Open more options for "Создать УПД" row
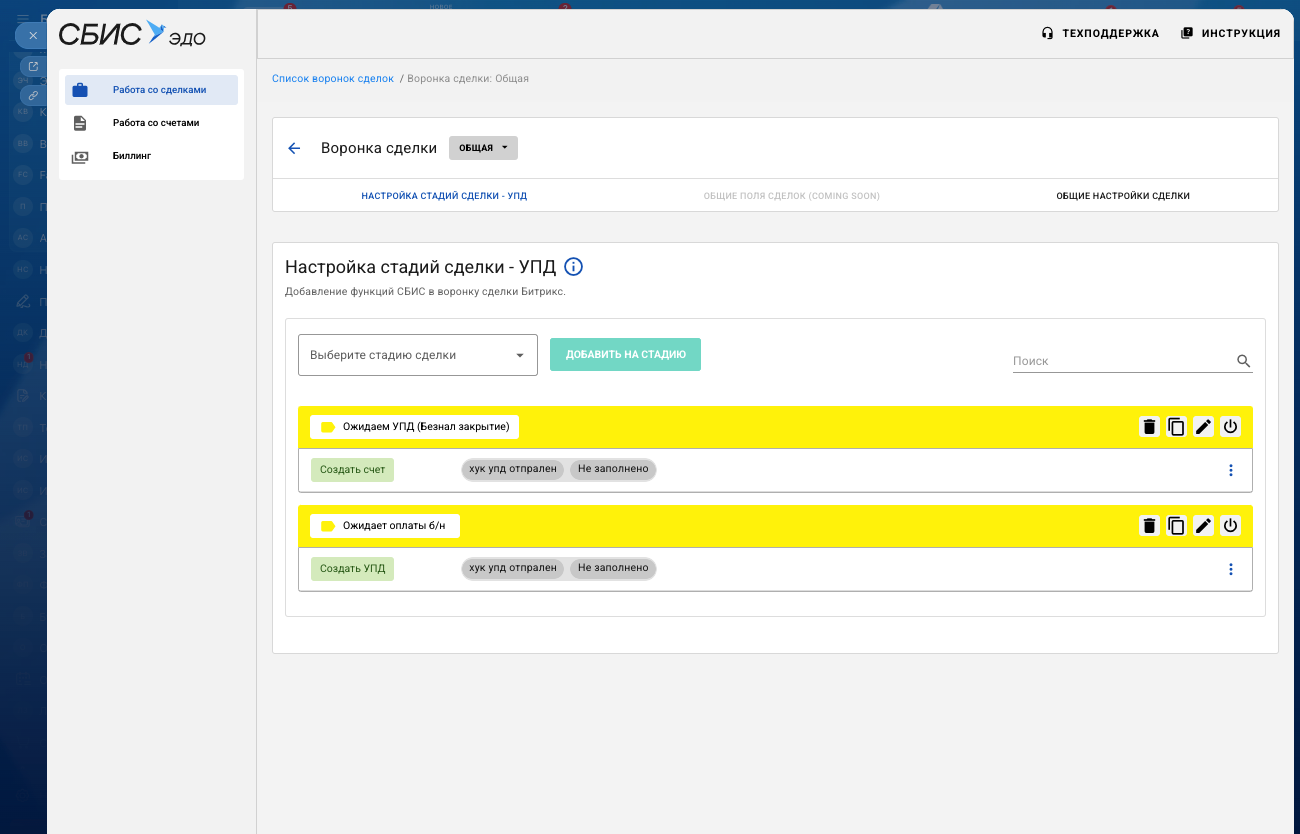The image size is (1300, 834). pos(1230,569)
